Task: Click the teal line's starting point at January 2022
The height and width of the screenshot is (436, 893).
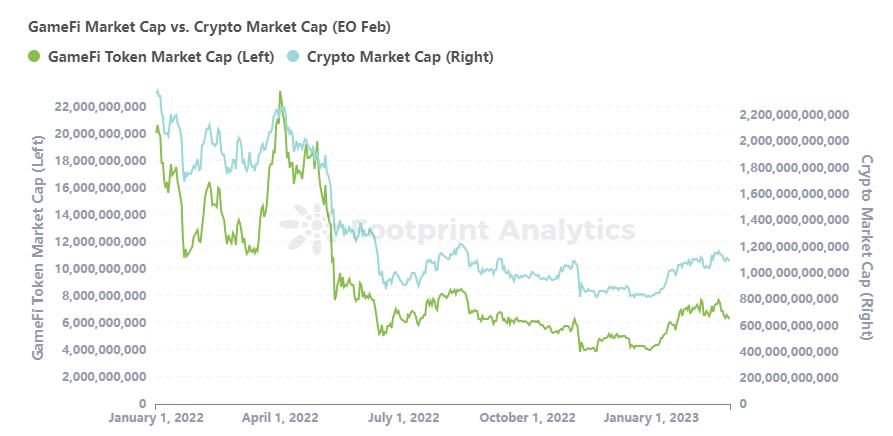Action: click(x=157, y=91)
